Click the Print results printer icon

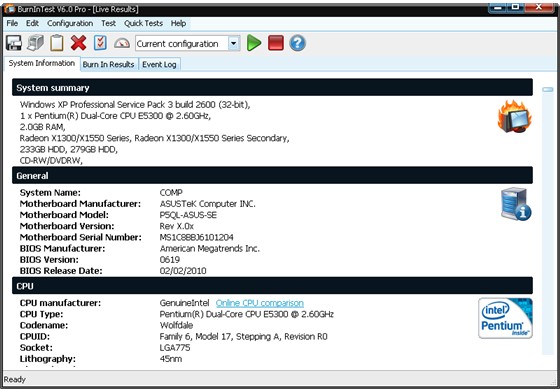pos(35,43)
